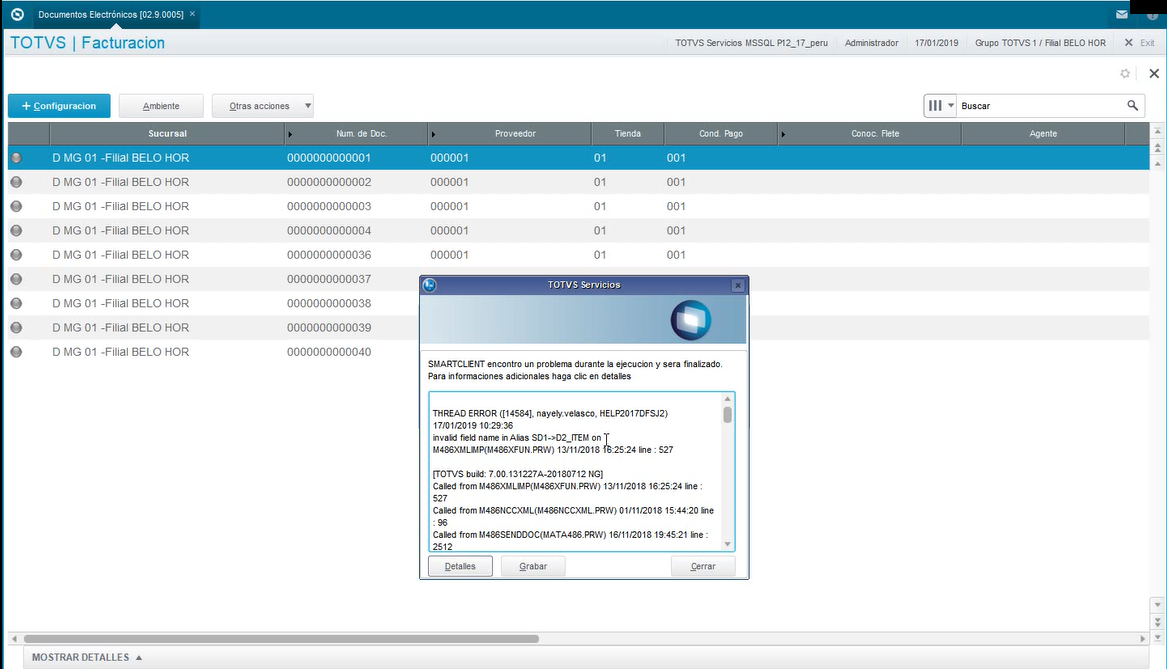Image resolution: width=1167 pixels, height=669 pixels.
Task: Click status circle of document 0000000000040
Action: [16, 352]
